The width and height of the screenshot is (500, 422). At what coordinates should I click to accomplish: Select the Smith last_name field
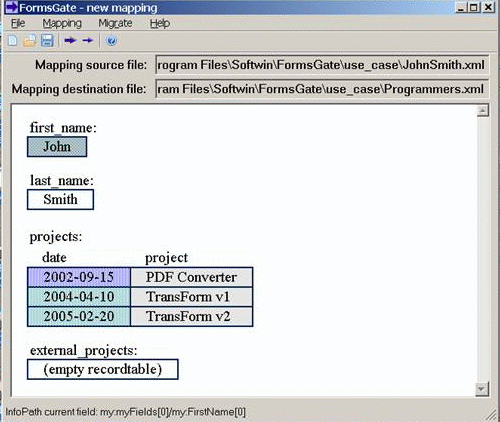(x=60, y=199)
